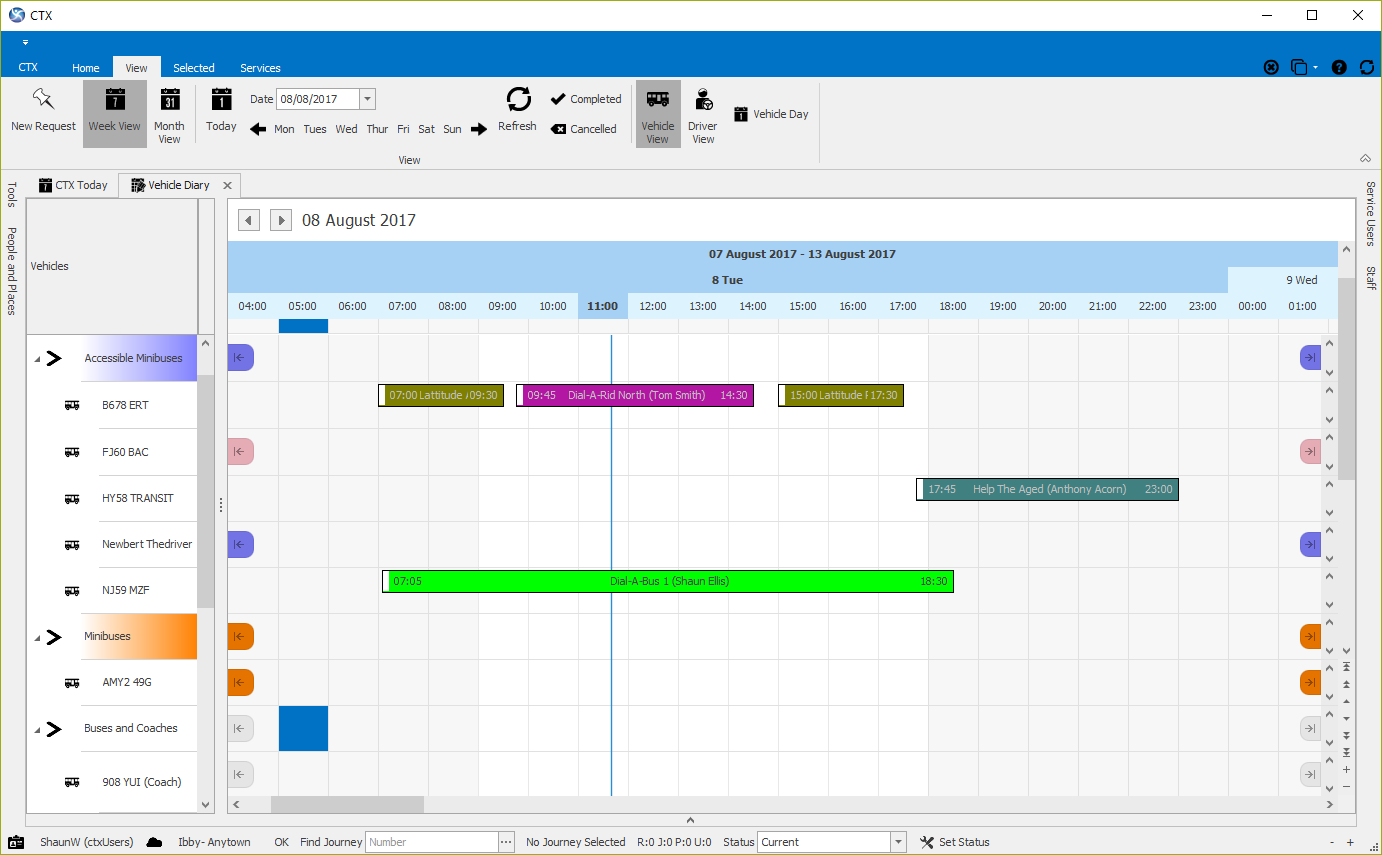Refresh the vehicle diary
Screen dimensions: 1382x855
coord(517,110)
